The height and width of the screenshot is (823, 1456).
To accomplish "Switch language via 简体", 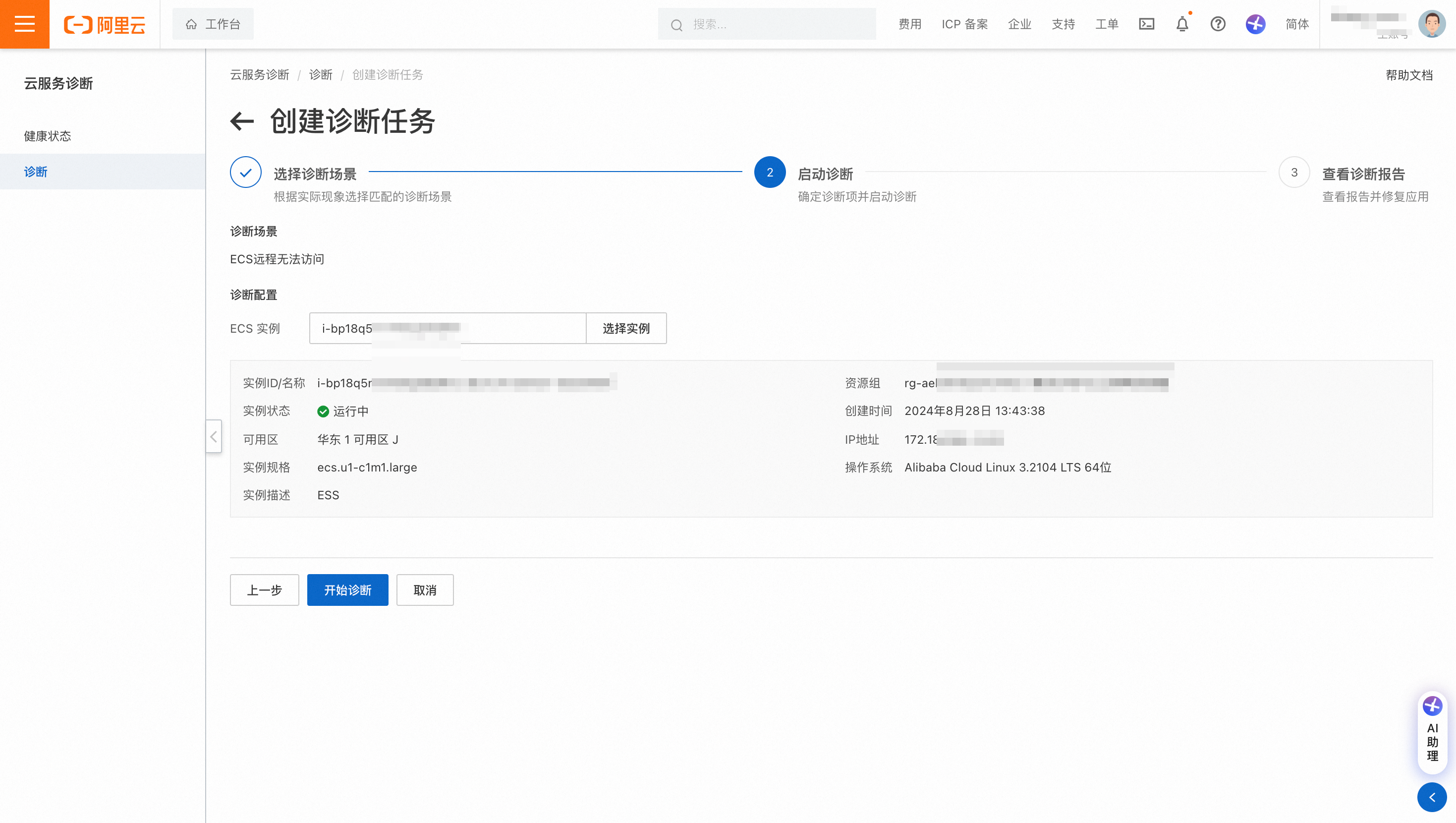I will pos(1297,24).
